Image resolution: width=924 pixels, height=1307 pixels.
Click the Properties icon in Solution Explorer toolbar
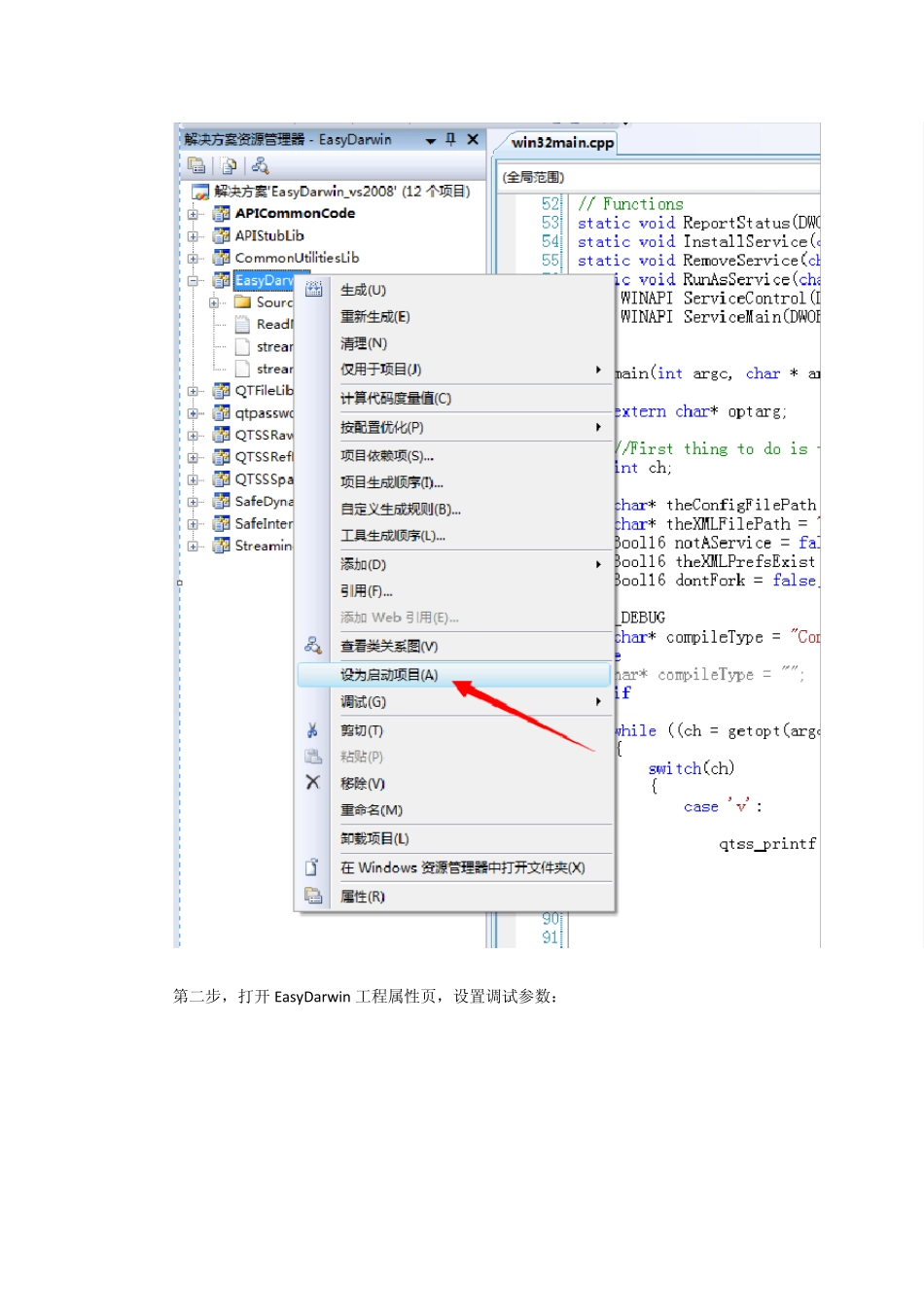196,165
